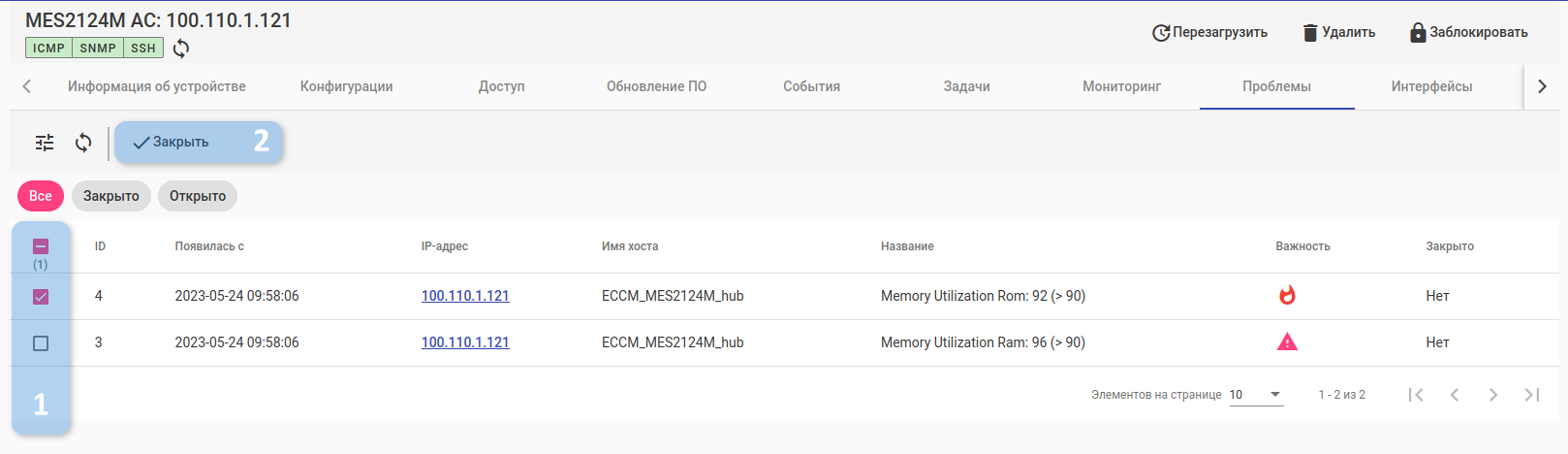1568x454 pixels.
Task: Click the fire severity icon for problem 4
Action: [1287, 296]
